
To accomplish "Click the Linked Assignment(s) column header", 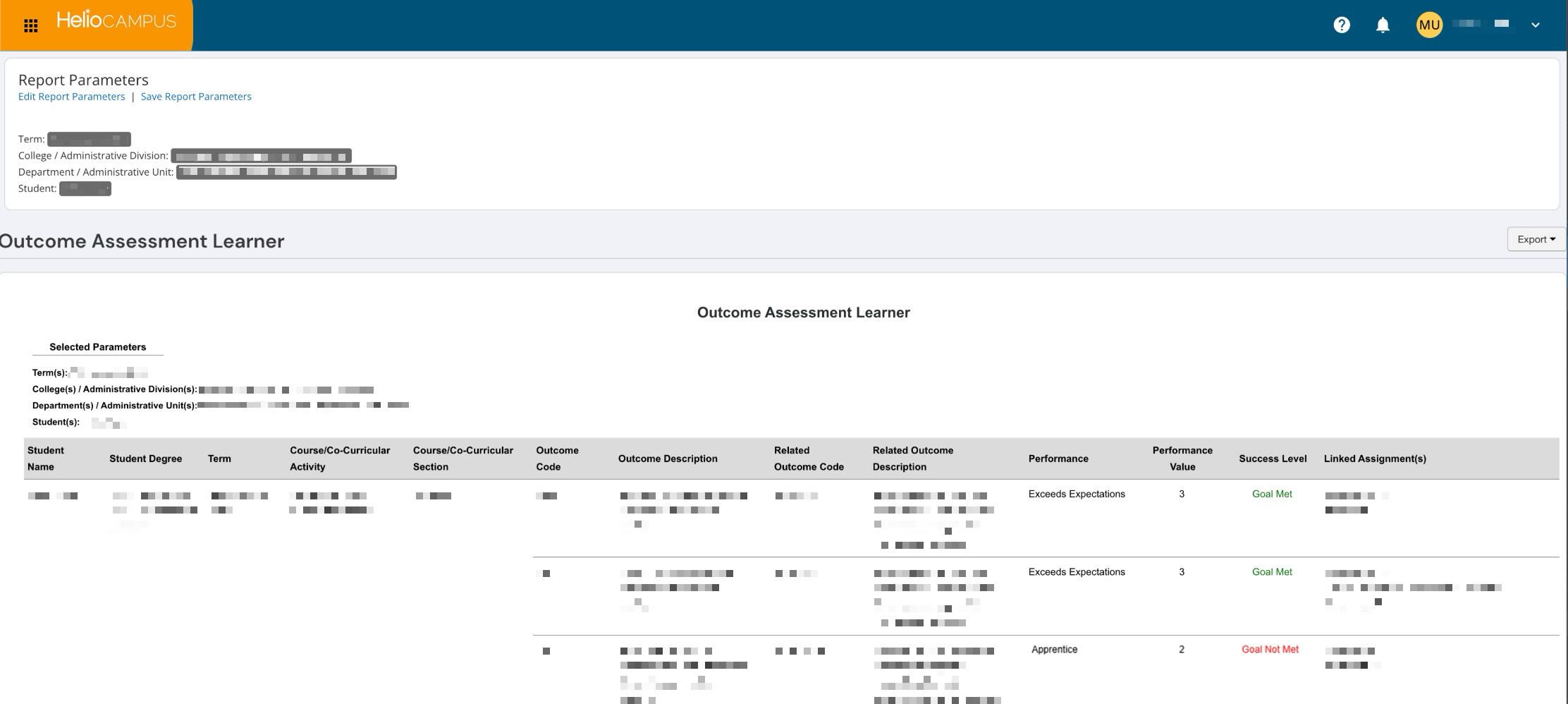I will click(1374, 459).
